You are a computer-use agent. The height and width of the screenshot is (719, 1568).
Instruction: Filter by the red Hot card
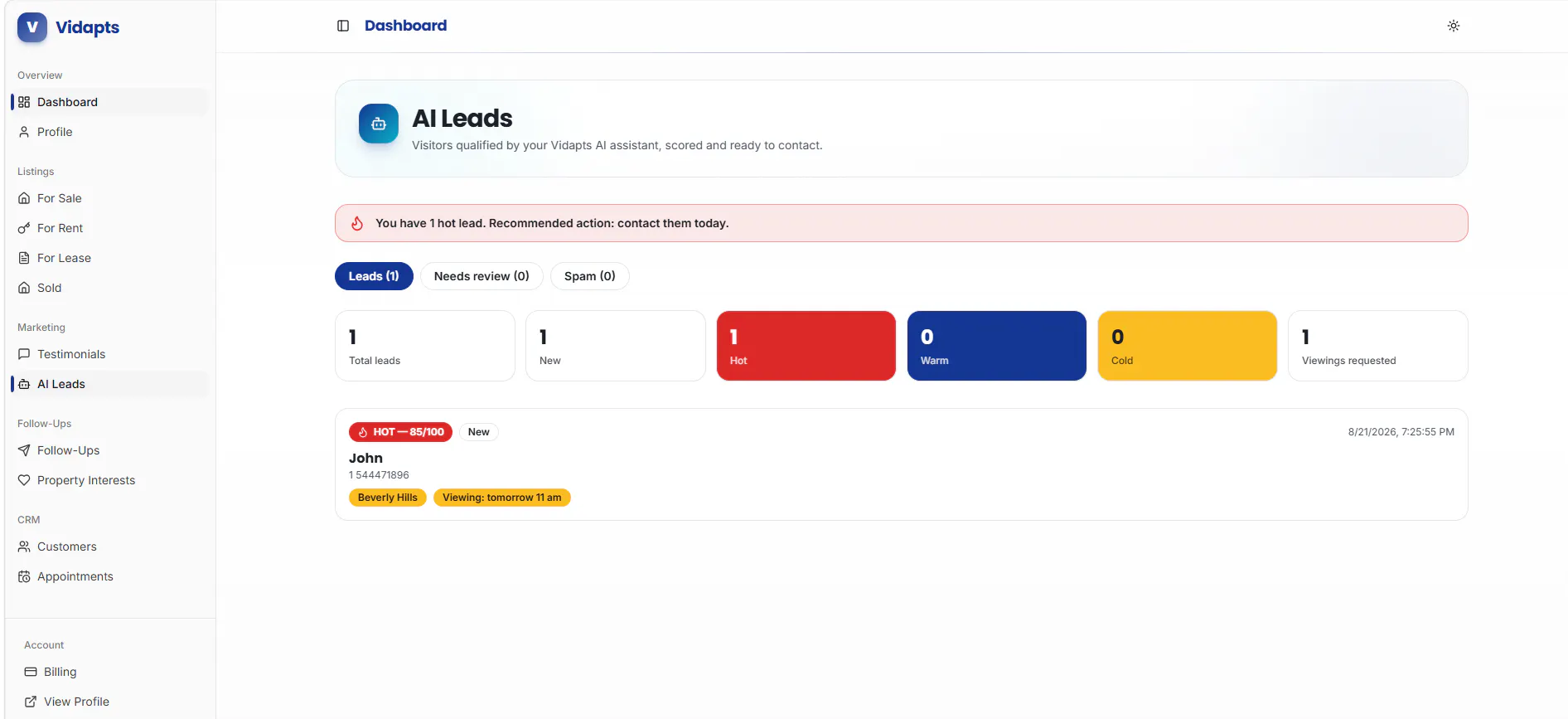(806, 346)
